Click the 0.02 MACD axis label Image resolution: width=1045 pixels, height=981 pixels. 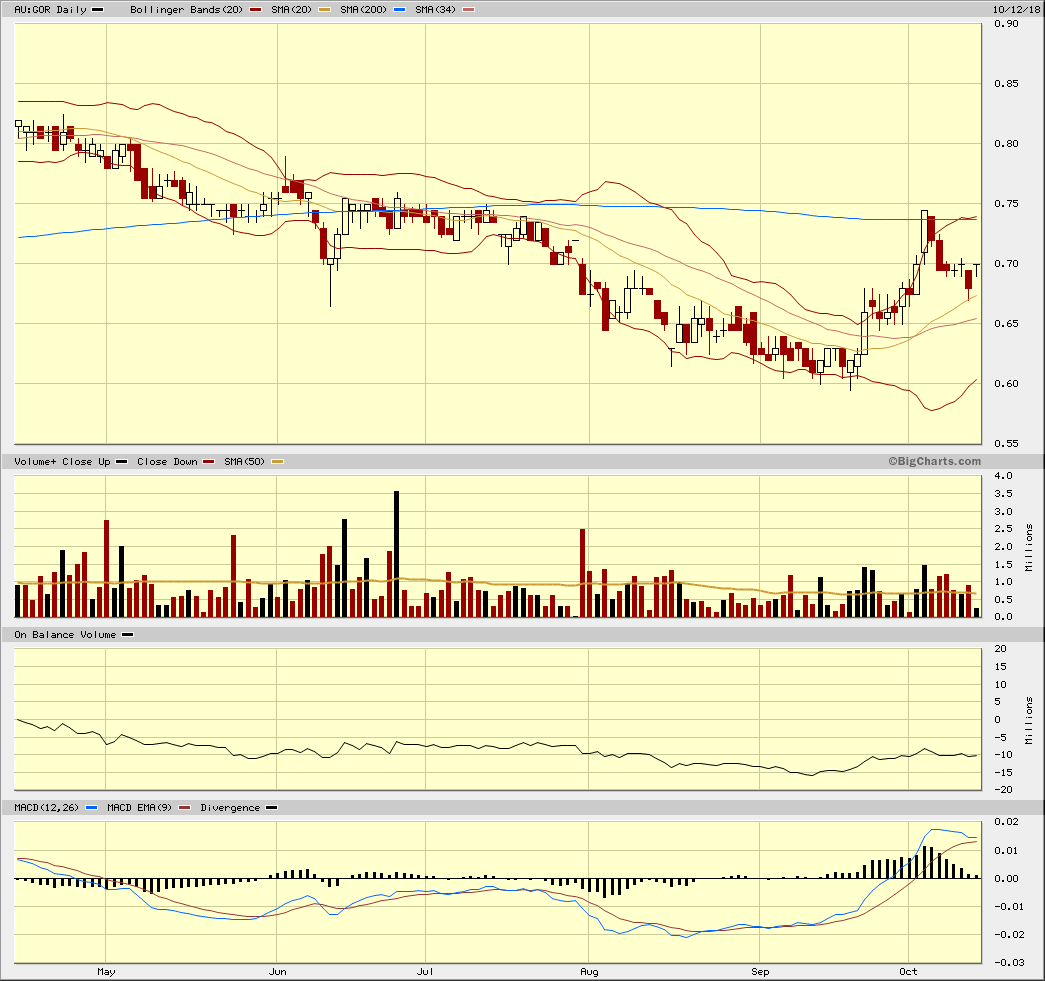[1006, 822]
